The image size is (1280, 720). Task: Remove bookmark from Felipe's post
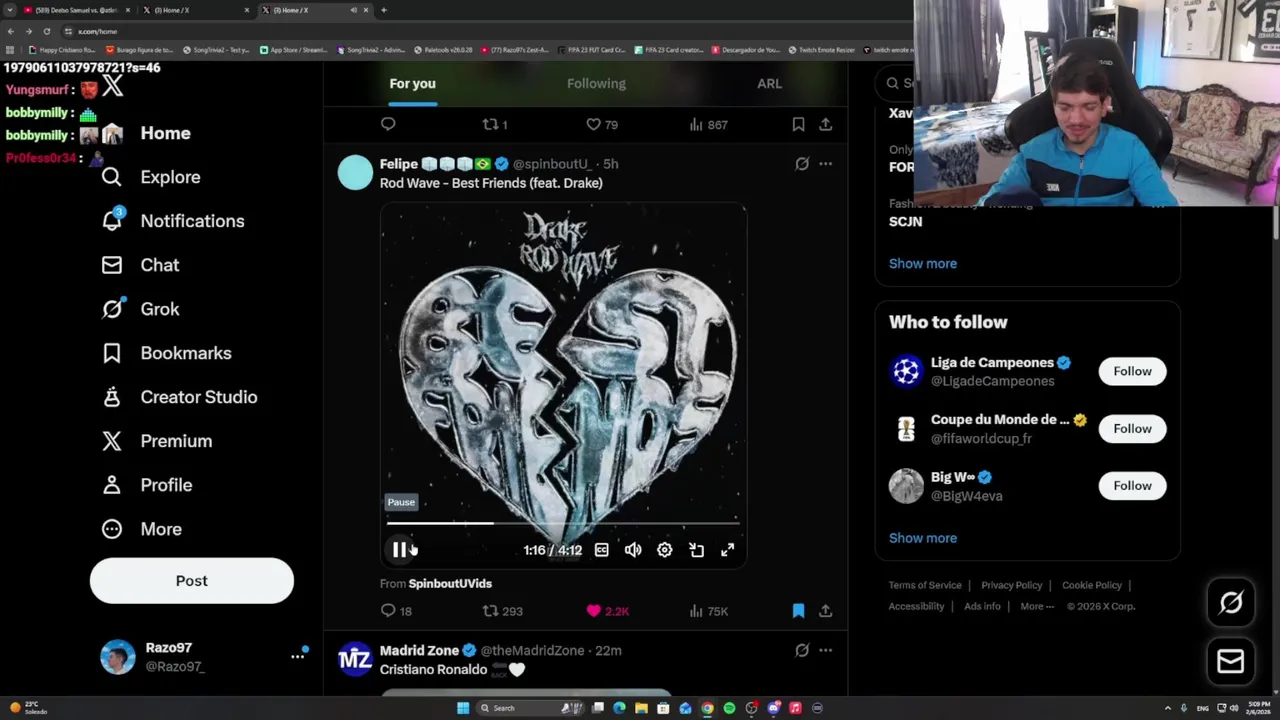pyautogui.click(x=798, y=611)
